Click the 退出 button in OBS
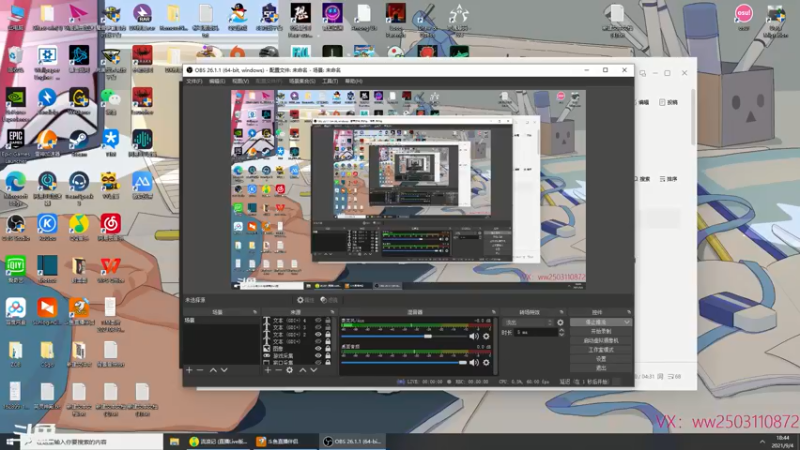Image resolution: width=800 pixels, height=450 pixels. (601, 368)
